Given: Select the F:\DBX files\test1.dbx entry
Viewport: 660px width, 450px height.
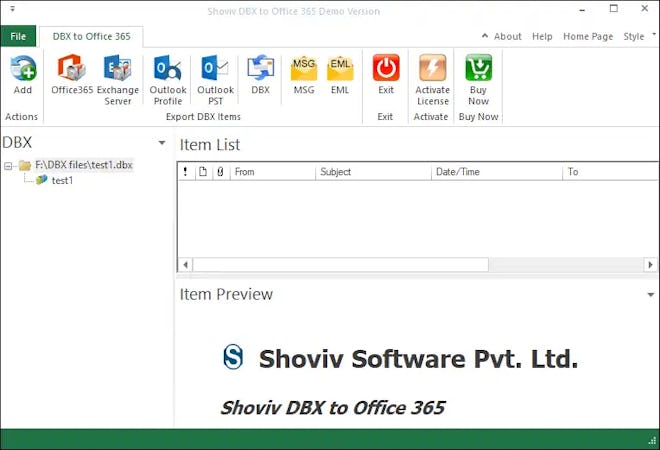Looking at the screenshot, I should [84, 165].
